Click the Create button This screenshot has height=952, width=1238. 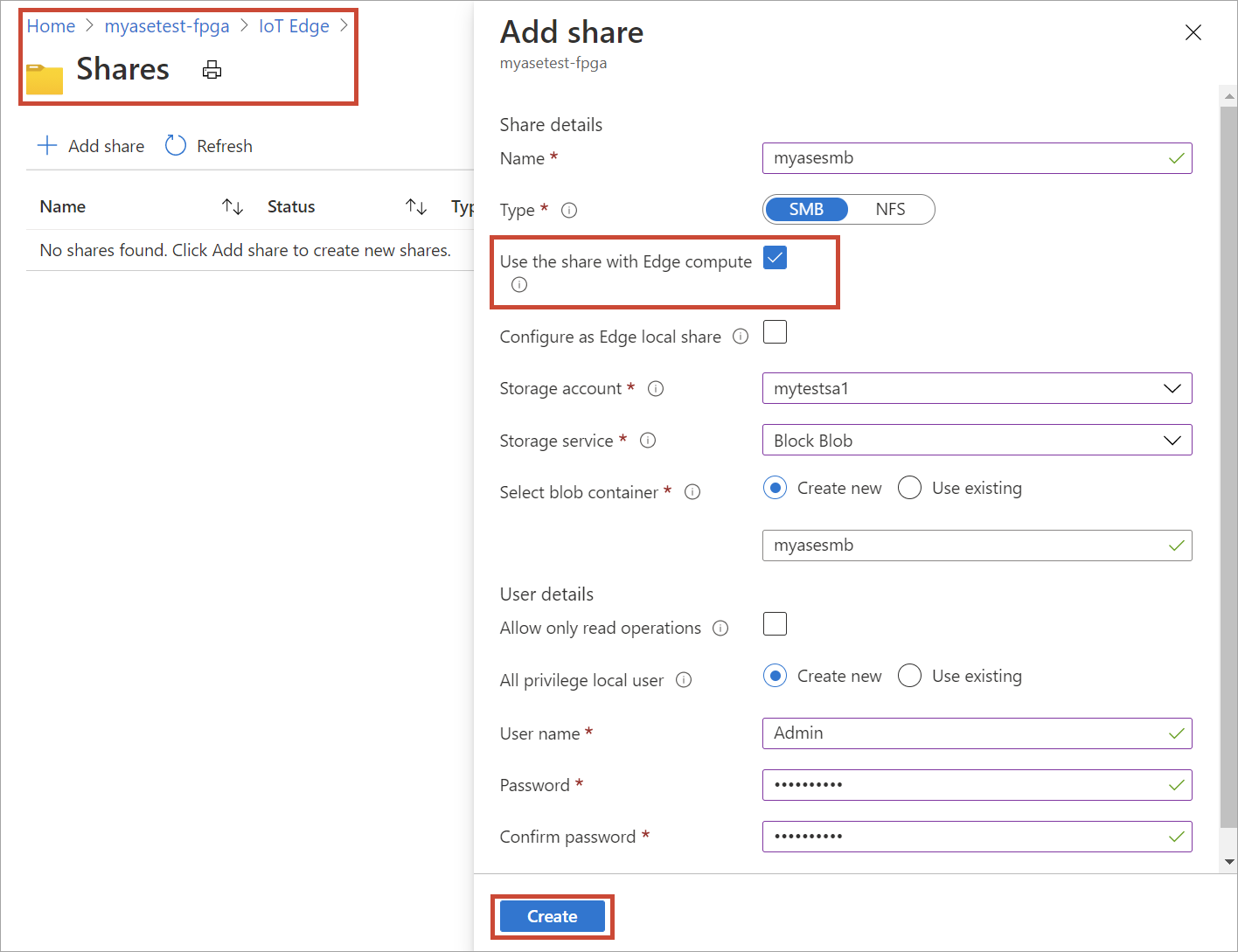click(x=552, y=916)
